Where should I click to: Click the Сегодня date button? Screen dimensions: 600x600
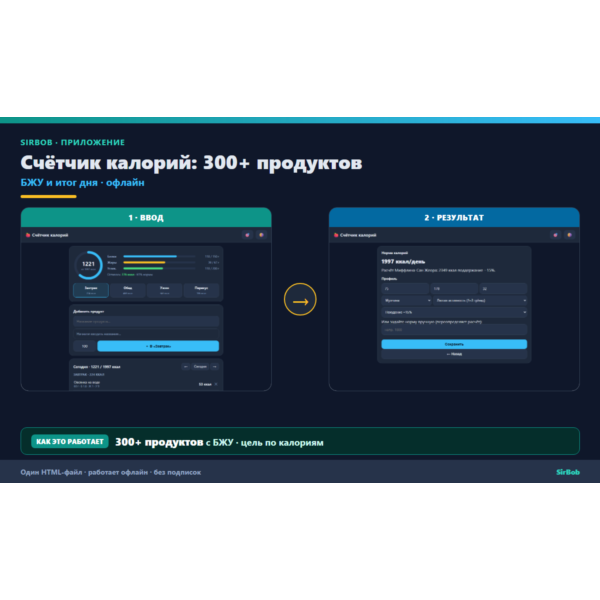pos(200,367)
